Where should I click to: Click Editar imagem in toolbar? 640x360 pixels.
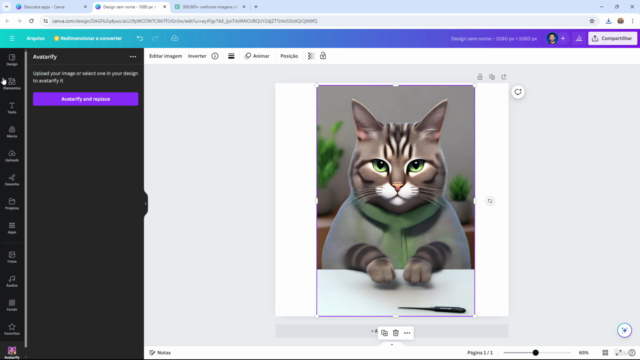(x=165, y=56)
